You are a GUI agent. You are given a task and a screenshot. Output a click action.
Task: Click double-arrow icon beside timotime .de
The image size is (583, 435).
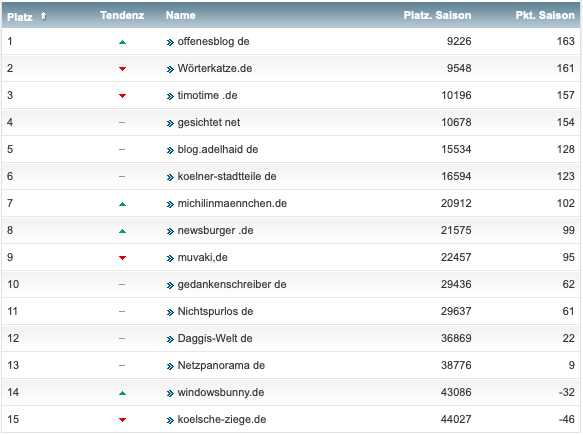pyautogui.click(x=170, y=97)
